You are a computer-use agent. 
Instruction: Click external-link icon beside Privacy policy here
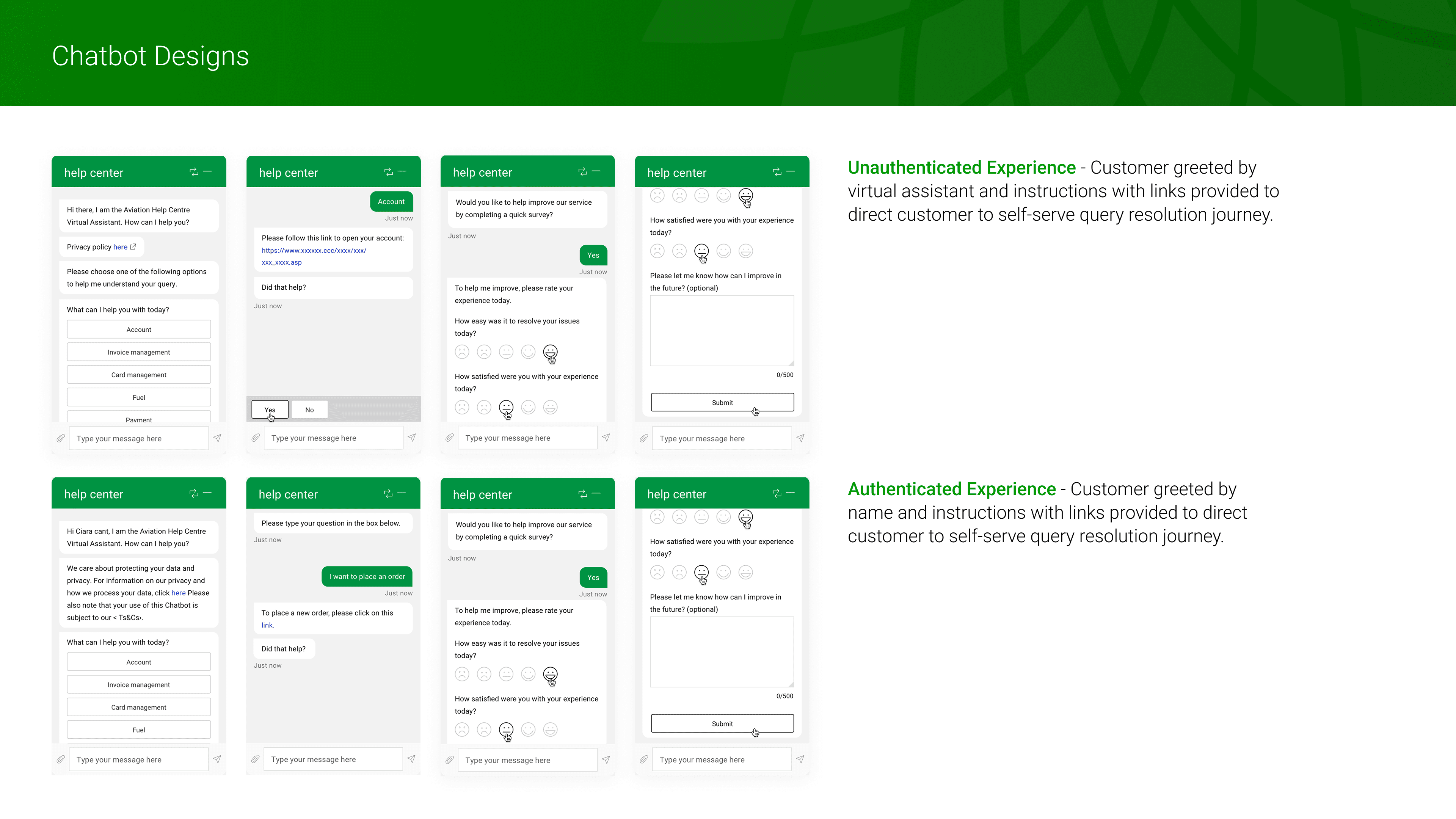point(133,247)
